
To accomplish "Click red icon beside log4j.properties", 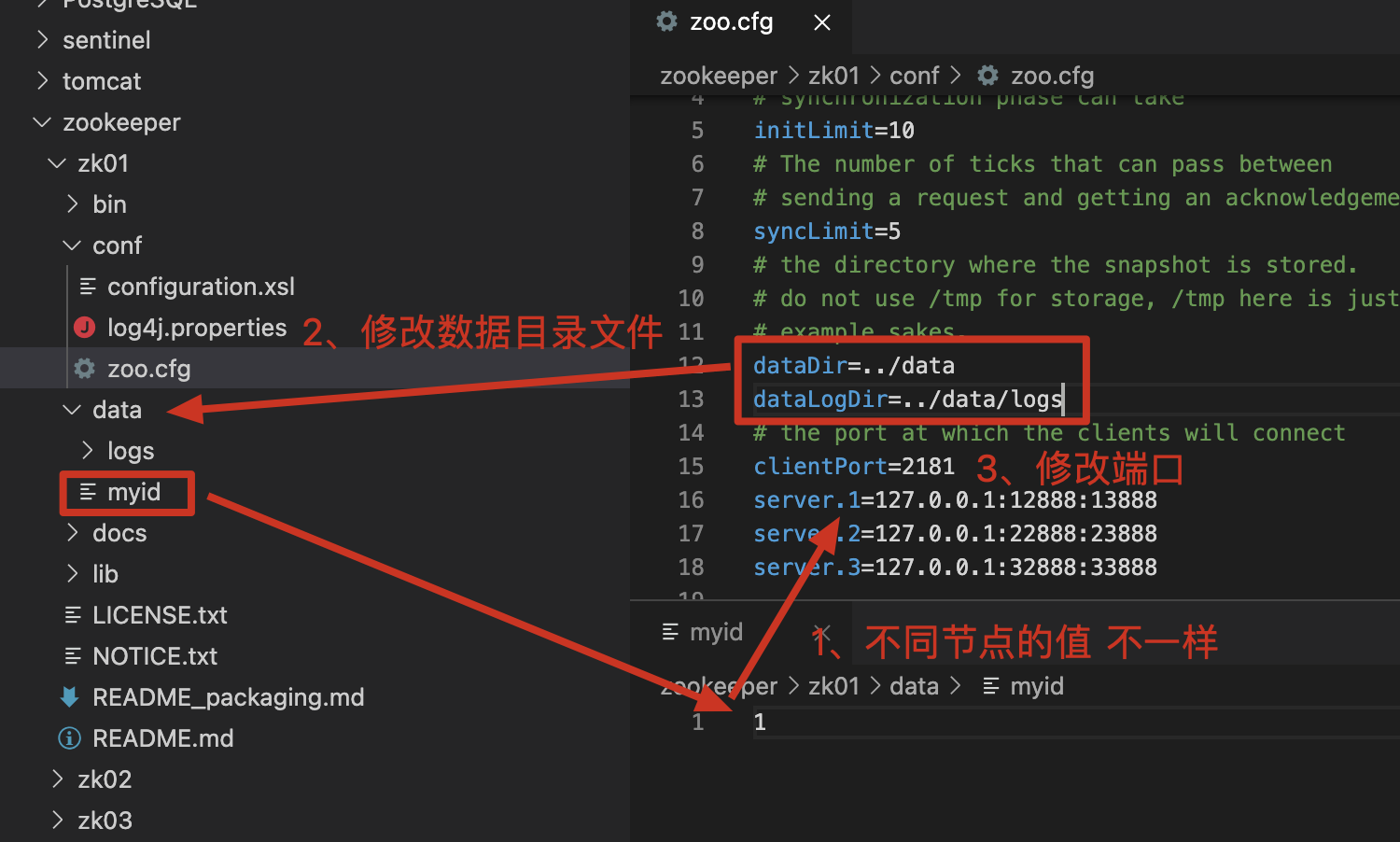I will [85, 327].
